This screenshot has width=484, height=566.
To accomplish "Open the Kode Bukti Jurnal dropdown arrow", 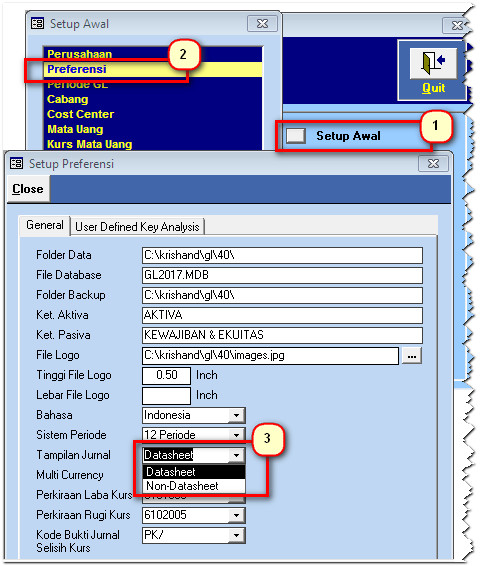I will [236, 535].
